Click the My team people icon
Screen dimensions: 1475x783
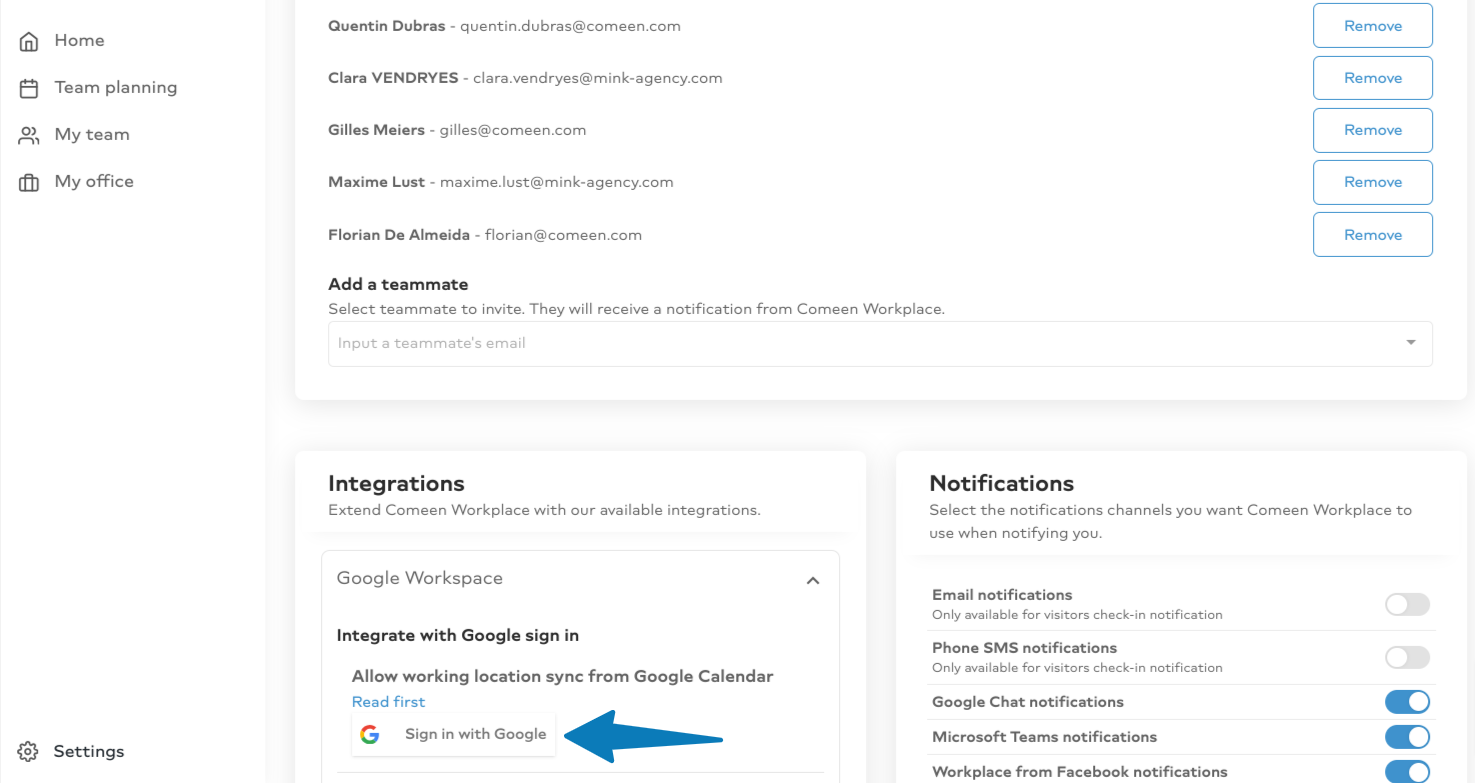point(29,135)
